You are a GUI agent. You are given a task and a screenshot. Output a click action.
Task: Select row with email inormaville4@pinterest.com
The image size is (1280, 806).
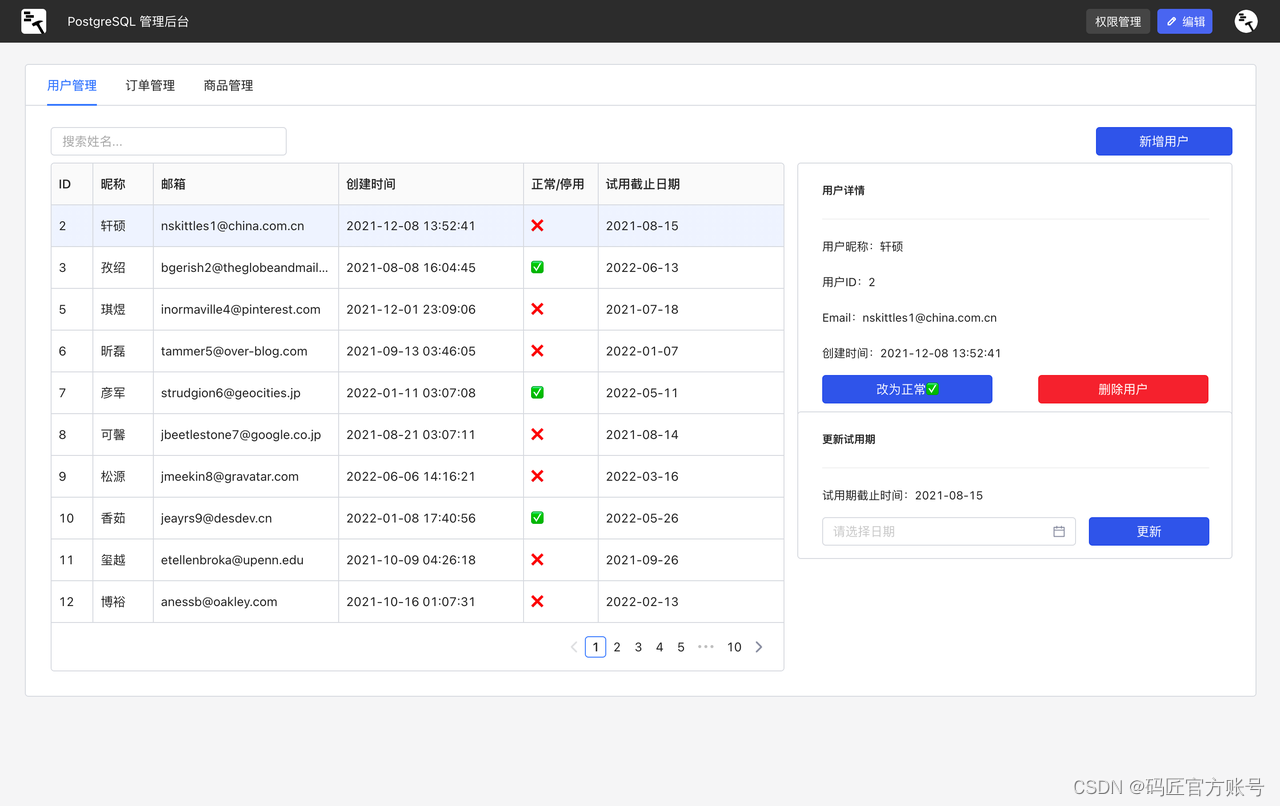(418, 309)
